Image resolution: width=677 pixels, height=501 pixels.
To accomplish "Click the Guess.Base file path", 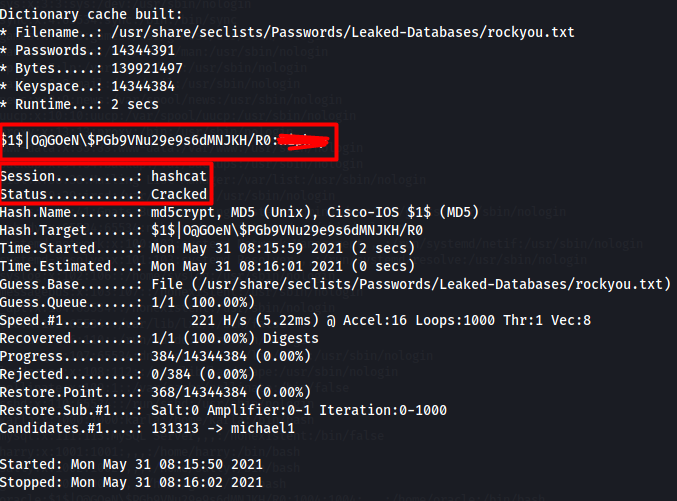I will point(411,284).
